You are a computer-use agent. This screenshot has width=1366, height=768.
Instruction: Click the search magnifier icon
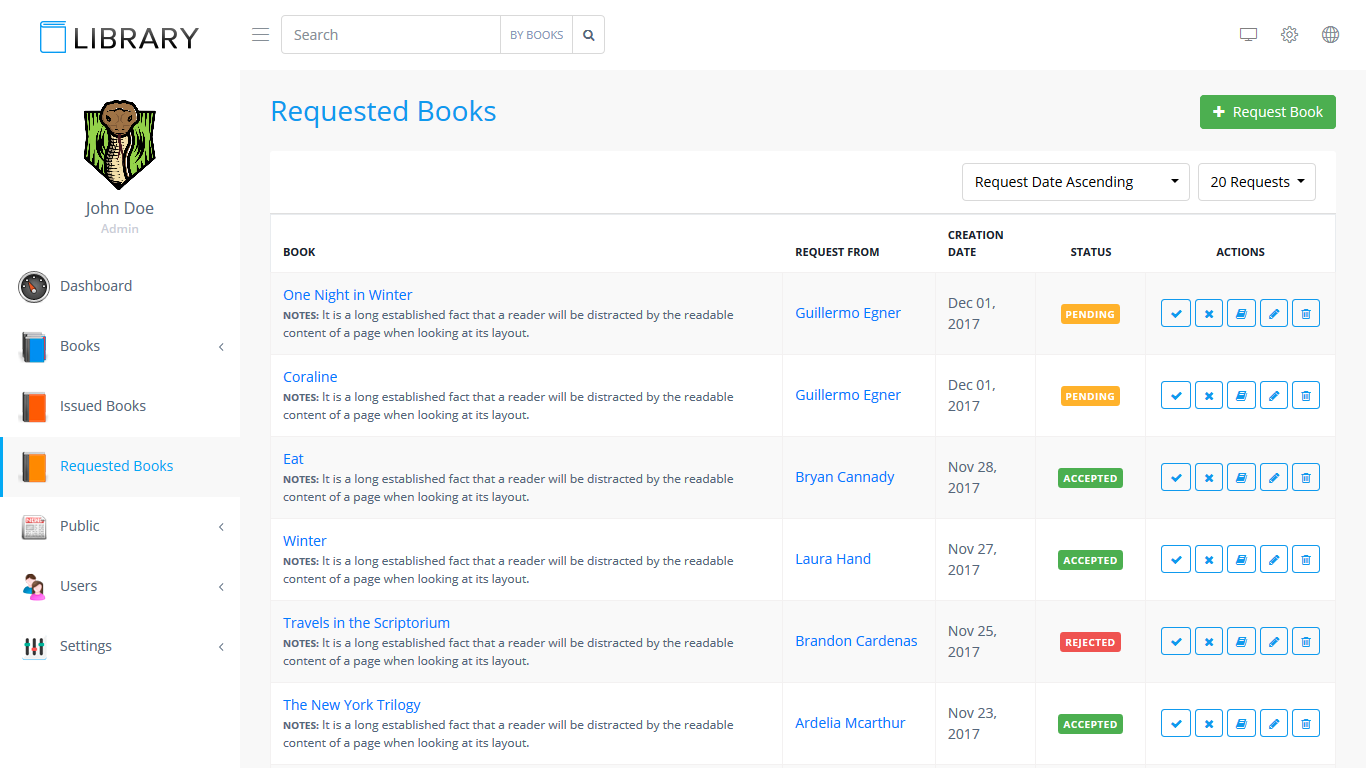[x=588, y=35]
